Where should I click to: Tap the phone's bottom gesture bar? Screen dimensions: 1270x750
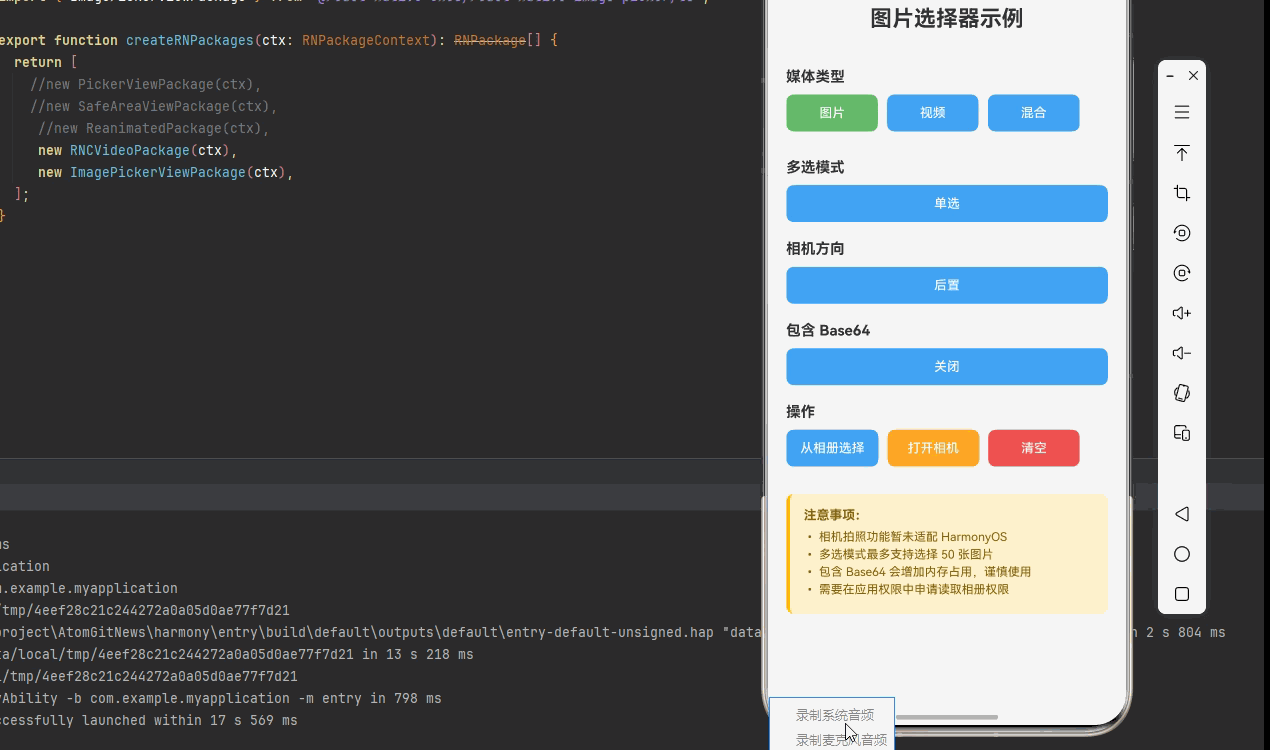pos(947,717)
